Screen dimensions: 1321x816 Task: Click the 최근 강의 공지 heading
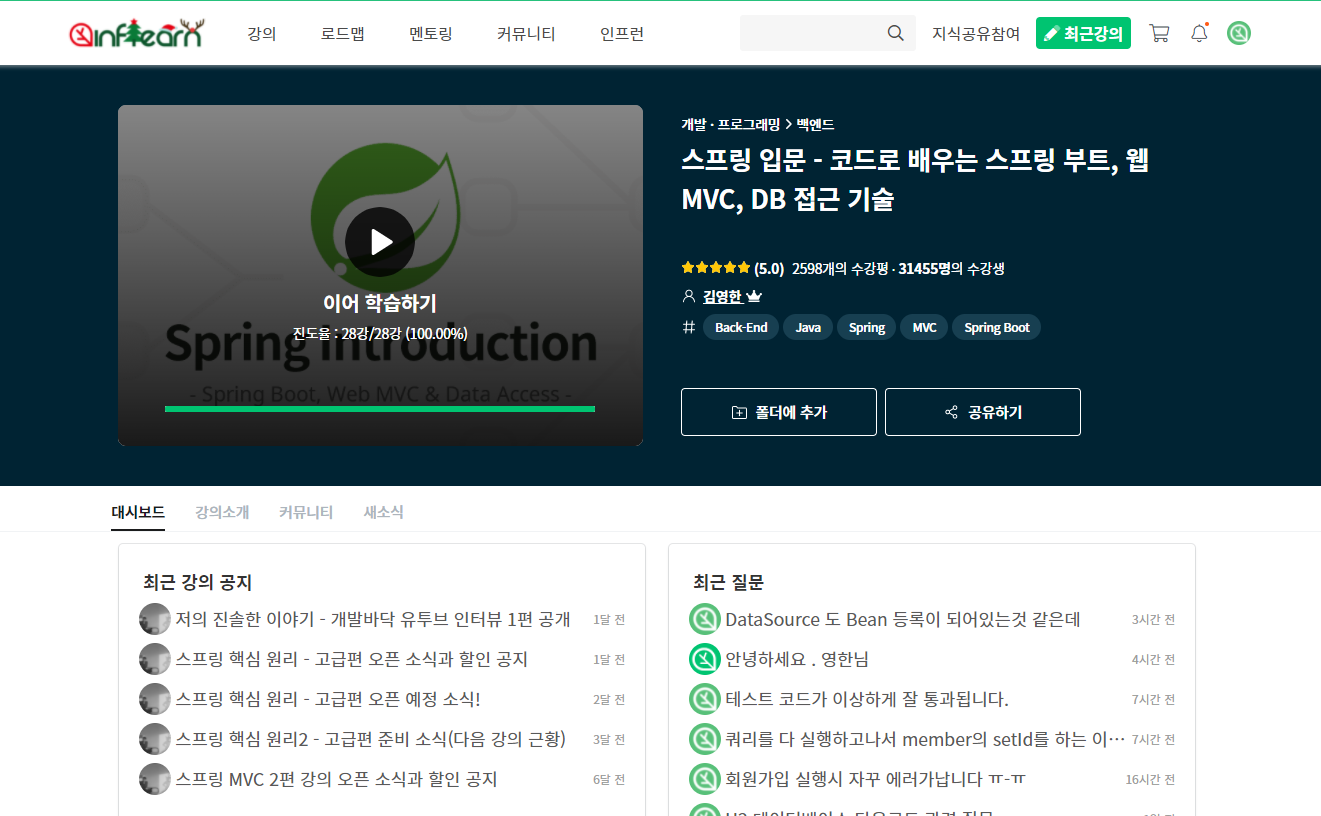pos(198,582)
